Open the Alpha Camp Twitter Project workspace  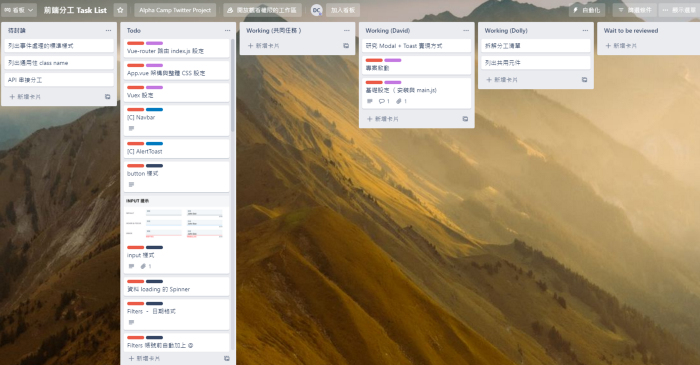pyautogui.click(x=175, y=10)
